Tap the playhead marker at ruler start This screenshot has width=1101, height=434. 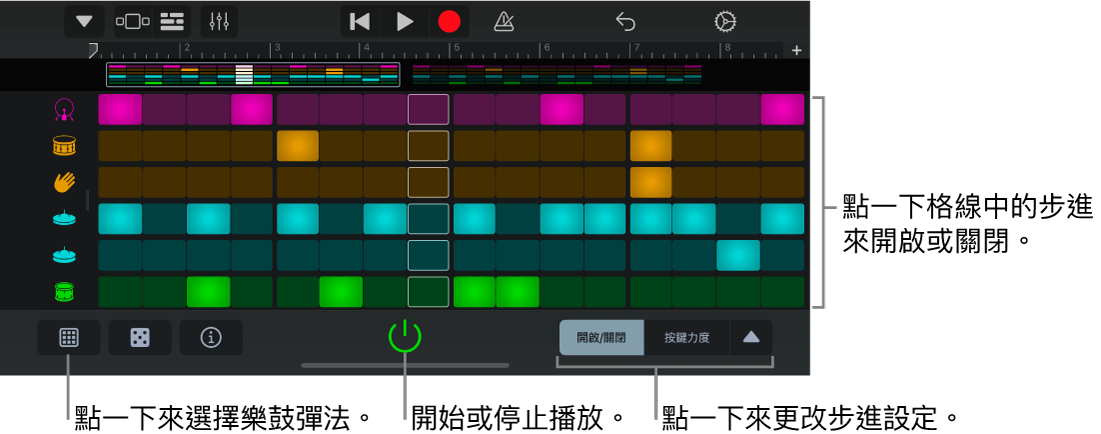pyautogui.click(x=93, y=49)
